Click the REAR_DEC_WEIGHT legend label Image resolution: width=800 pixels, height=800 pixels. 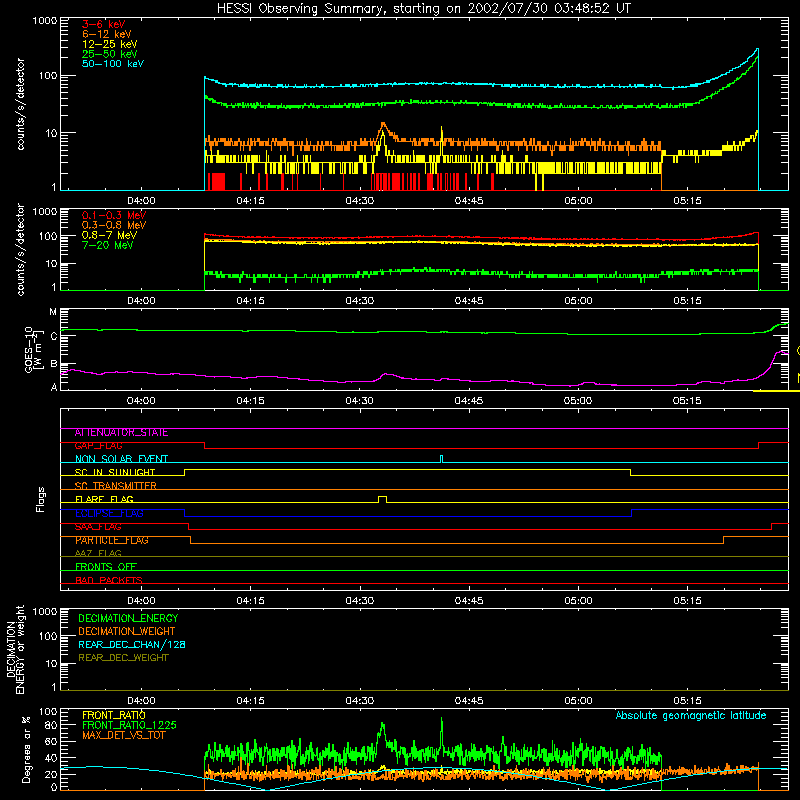coord(123,658)
